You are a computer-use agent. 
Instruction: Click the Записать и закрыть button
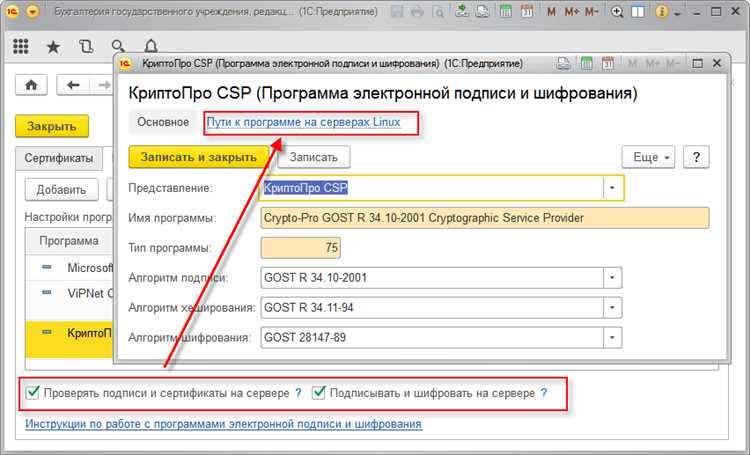[199, 157]
